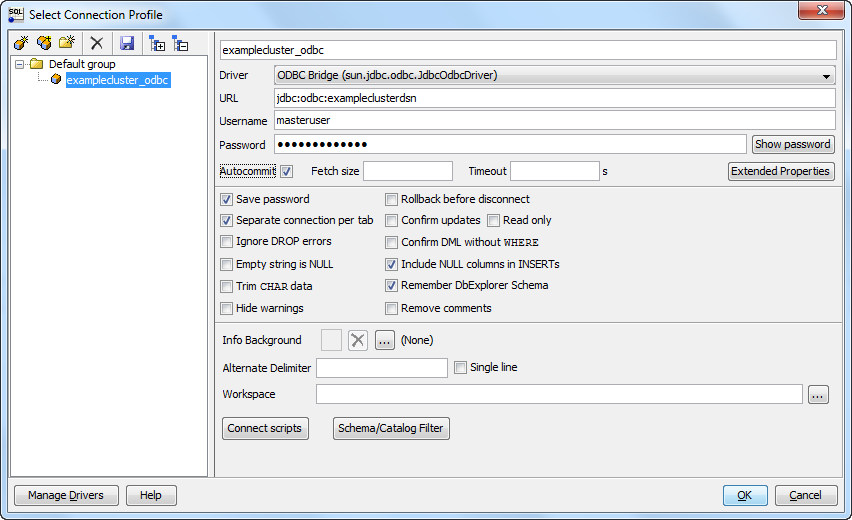Browse for a workspace file
Screen dimensions: 852x520
818,394
